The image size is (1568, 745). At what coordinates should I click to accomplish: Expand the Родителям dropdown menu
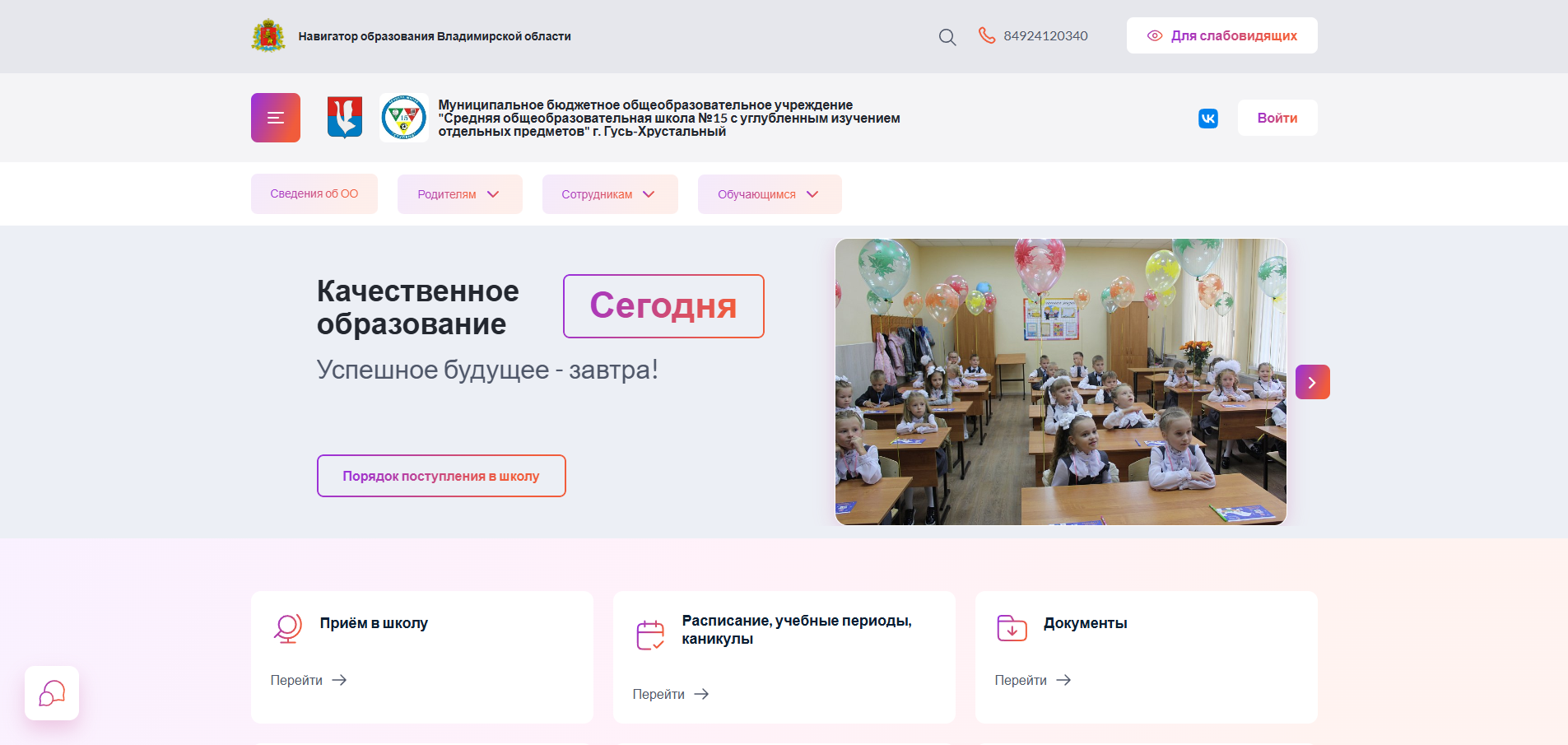coord(459,194)
